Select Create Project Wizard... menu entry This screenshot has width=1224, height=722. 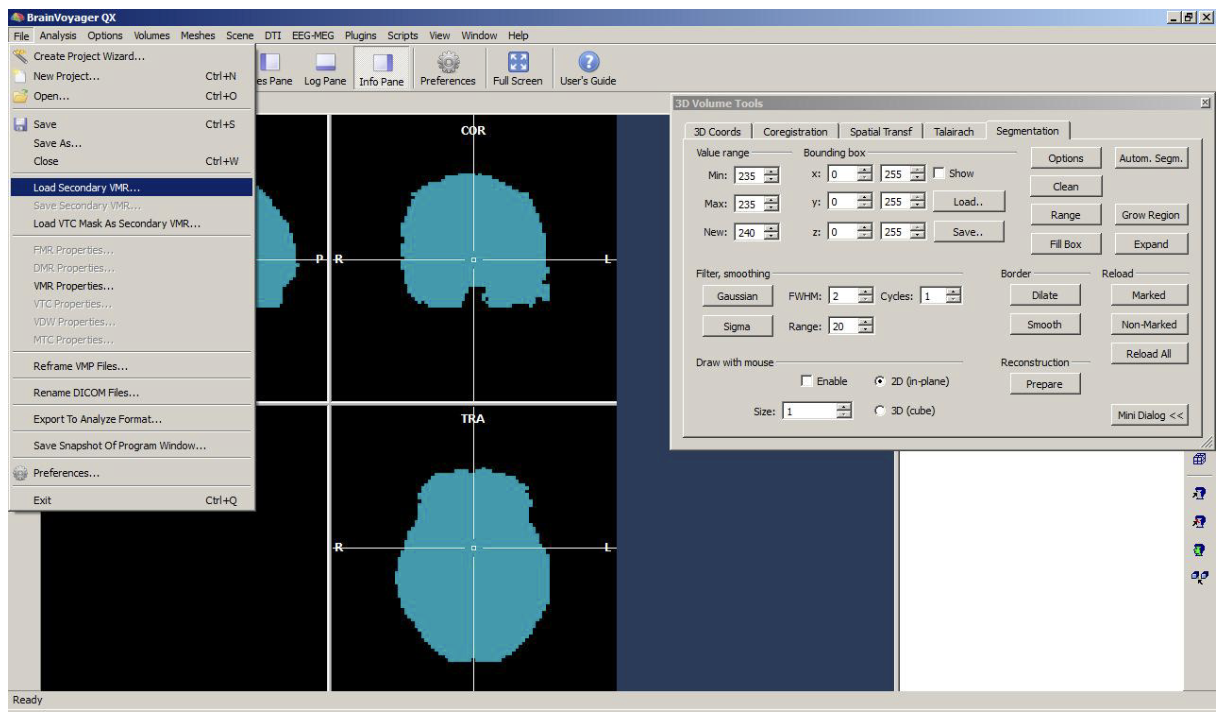point(131,56)
